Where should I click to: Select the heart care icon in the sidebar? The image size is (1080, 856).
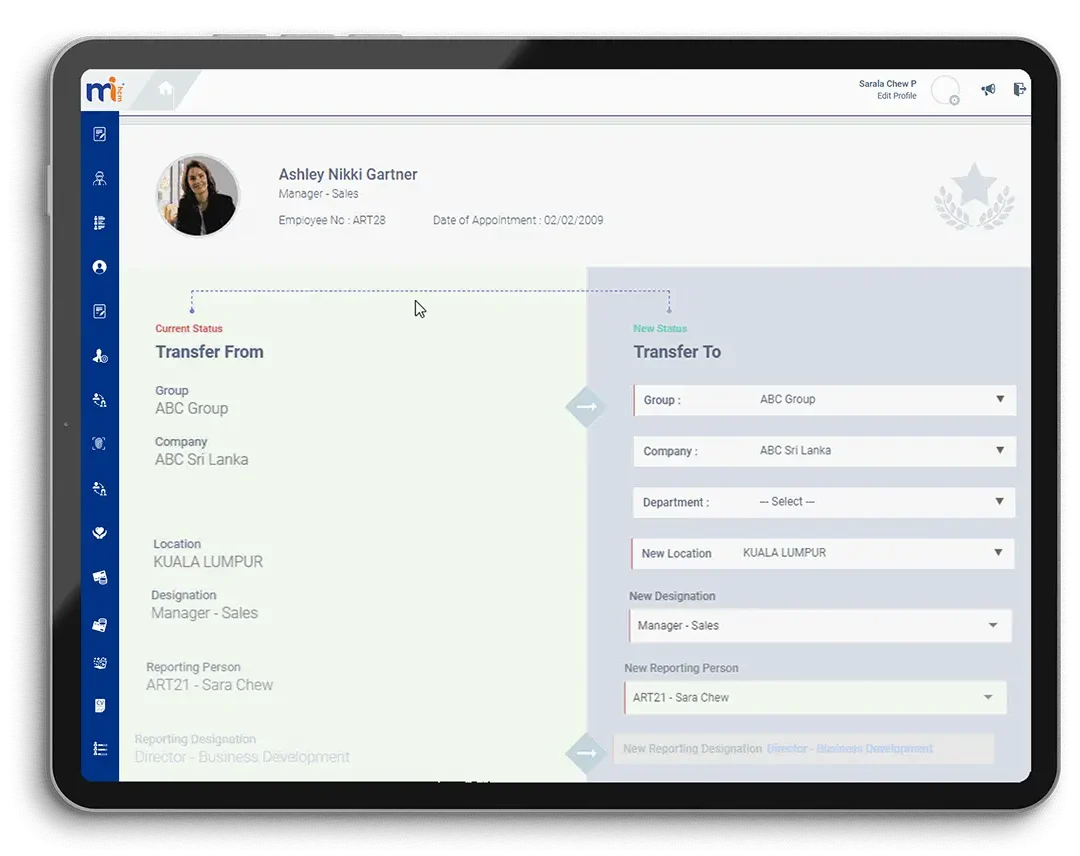(x=99, y=532)
